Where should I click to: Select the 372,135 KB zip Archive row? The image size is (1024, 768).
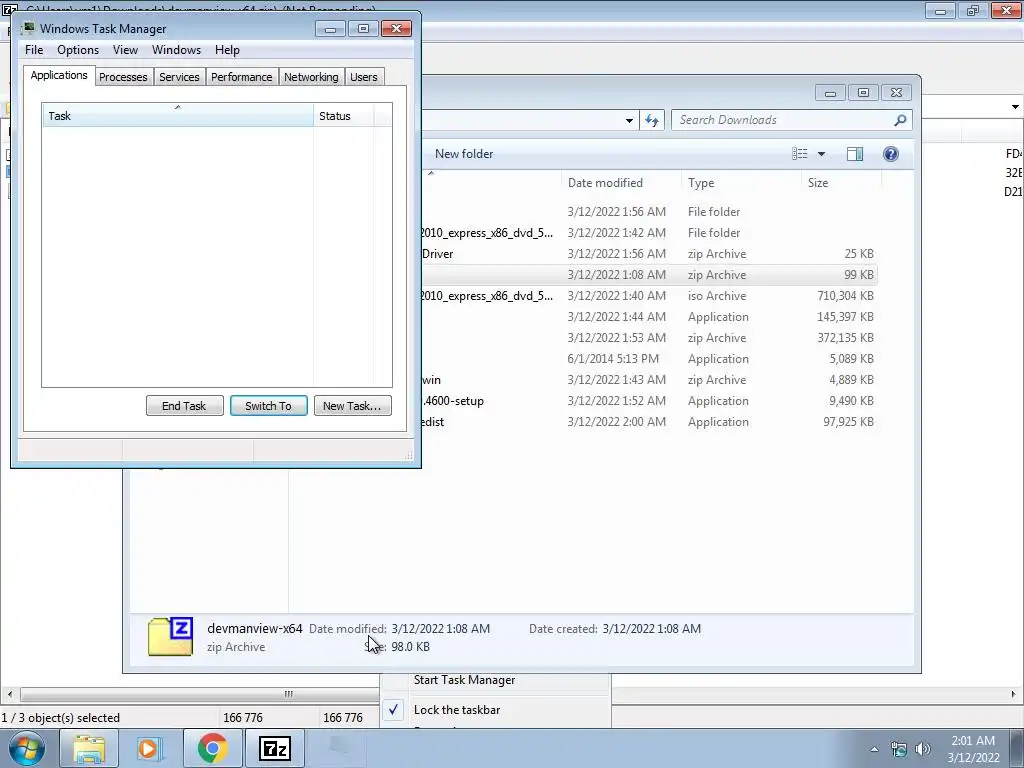click(648, 338)
